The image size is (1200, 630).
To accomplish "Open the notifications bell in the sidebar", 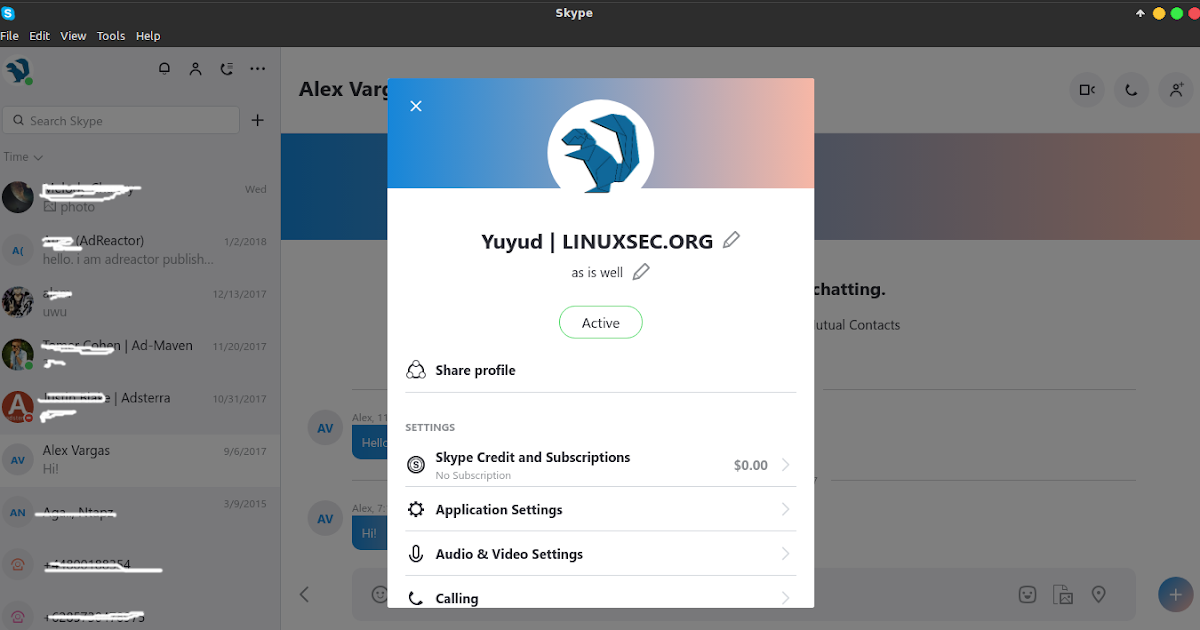I will pyautogui.click(x=165, y=69).
